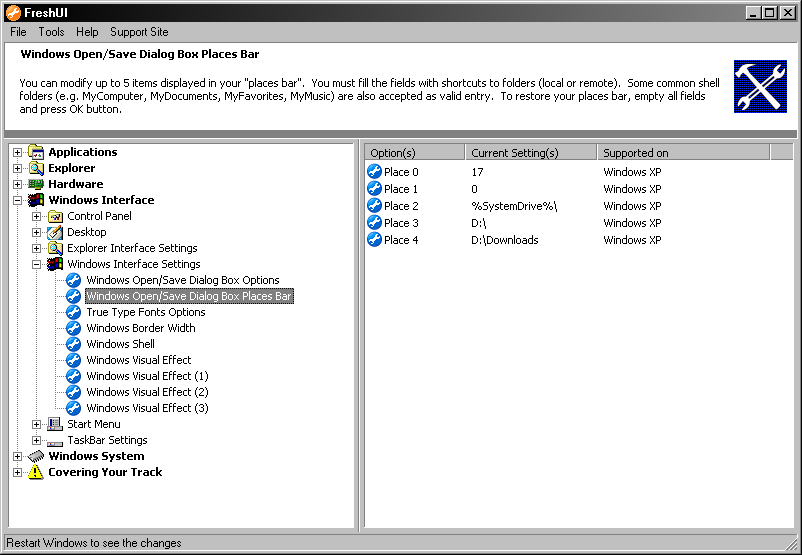Sort by Current Setting(s) column header

[x=531, y=152]
